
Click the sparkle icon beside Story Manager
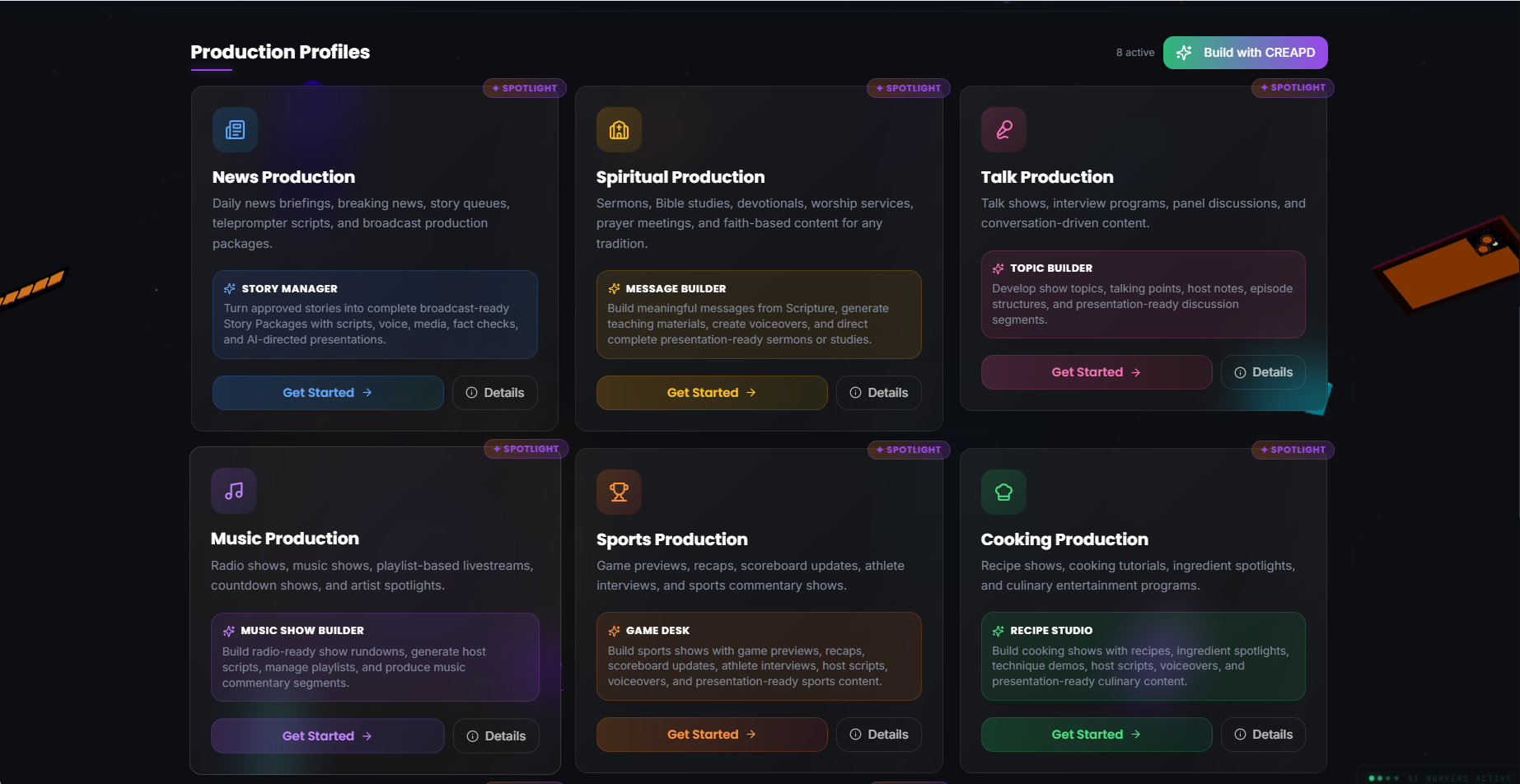(230, 288)
